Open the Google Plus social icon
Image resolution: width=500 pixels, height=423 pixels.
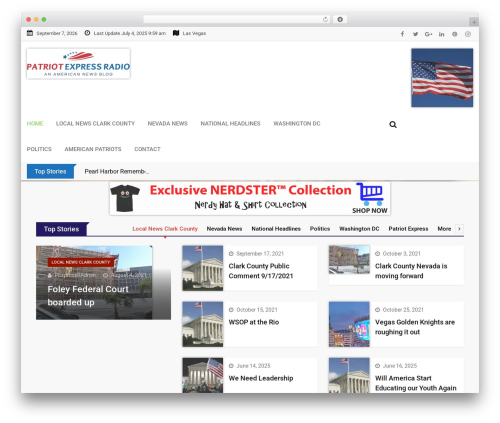coord(428,34)
